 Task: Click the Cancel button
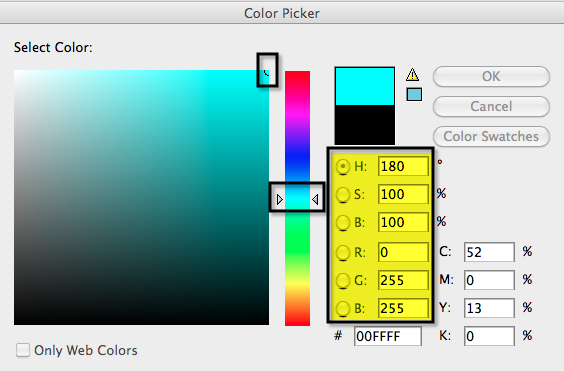[491, 107]
